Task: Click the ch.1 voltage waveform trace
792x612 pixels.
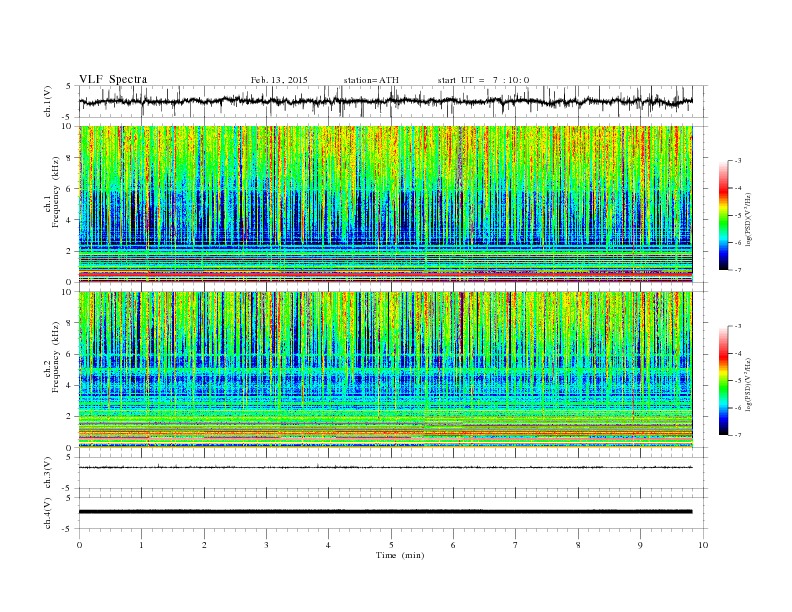Action: point(385,101)
